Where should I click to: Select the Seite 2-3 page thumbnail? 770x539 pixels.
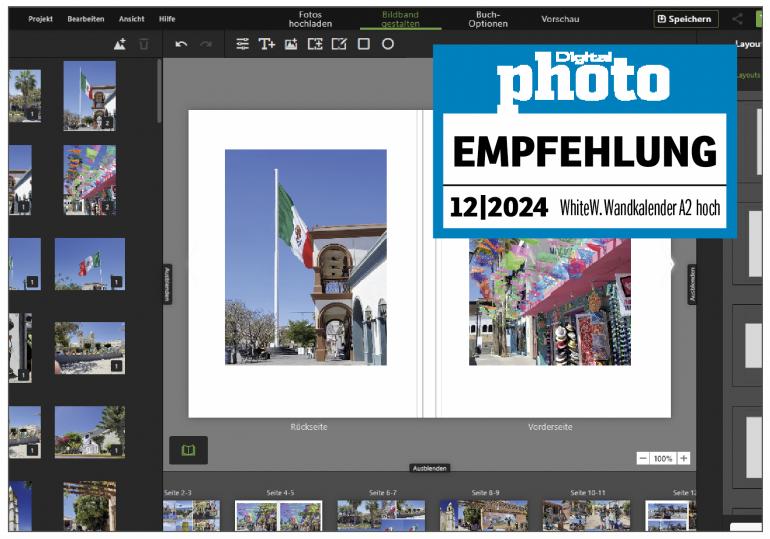191,515
